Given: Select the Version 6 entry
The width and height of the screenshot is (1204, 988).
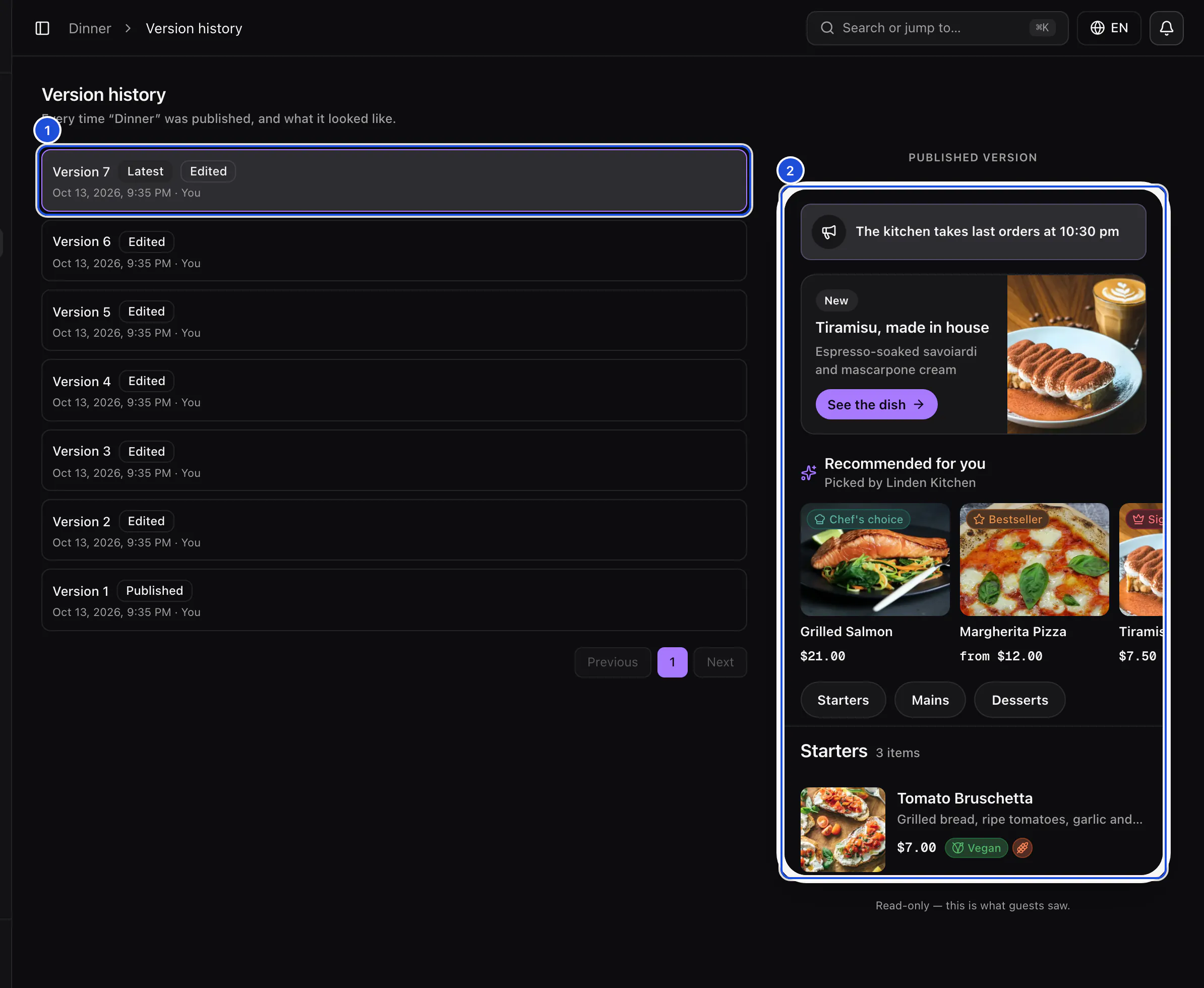Looking at the screenshot, I should point(394,251).
